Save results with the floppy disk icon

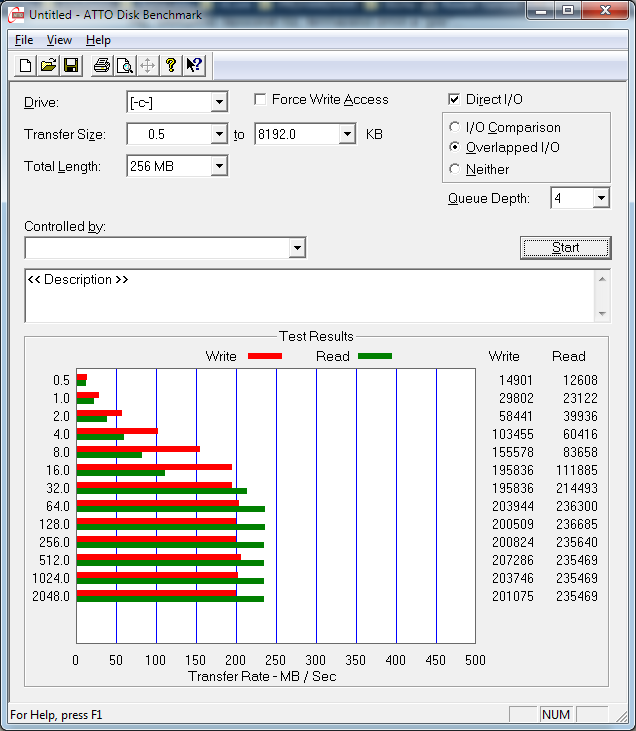click(71, 65)
